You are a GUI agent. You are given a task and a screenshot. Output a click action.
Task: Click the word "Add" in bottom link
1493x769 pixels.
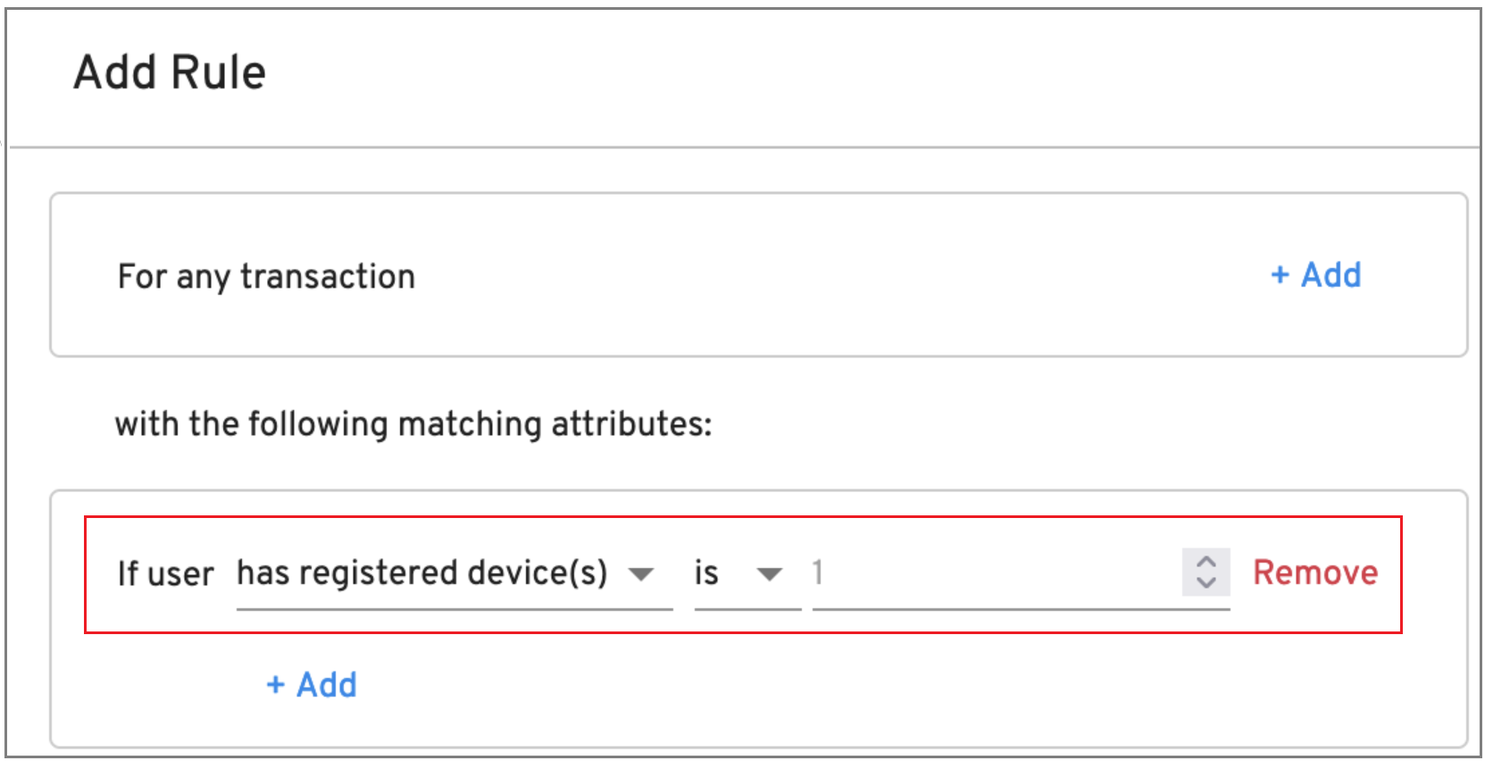(327, 685)
